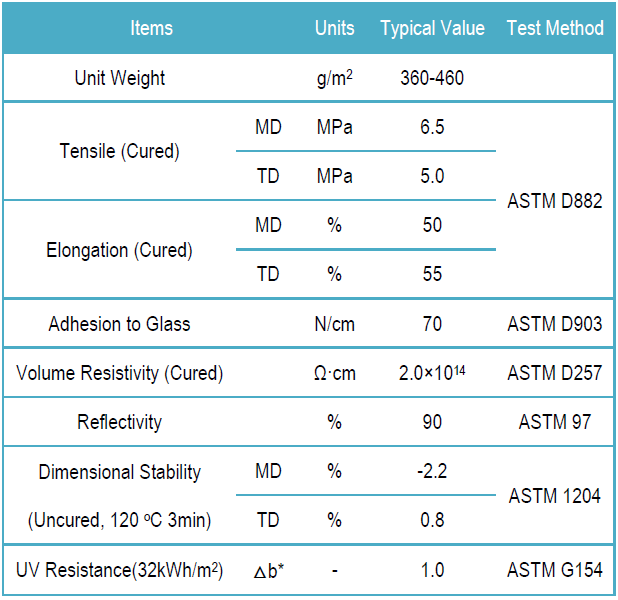Click the elongation TD value 55
The height and width of the screenshot is (600, 618).
(432, 274)
